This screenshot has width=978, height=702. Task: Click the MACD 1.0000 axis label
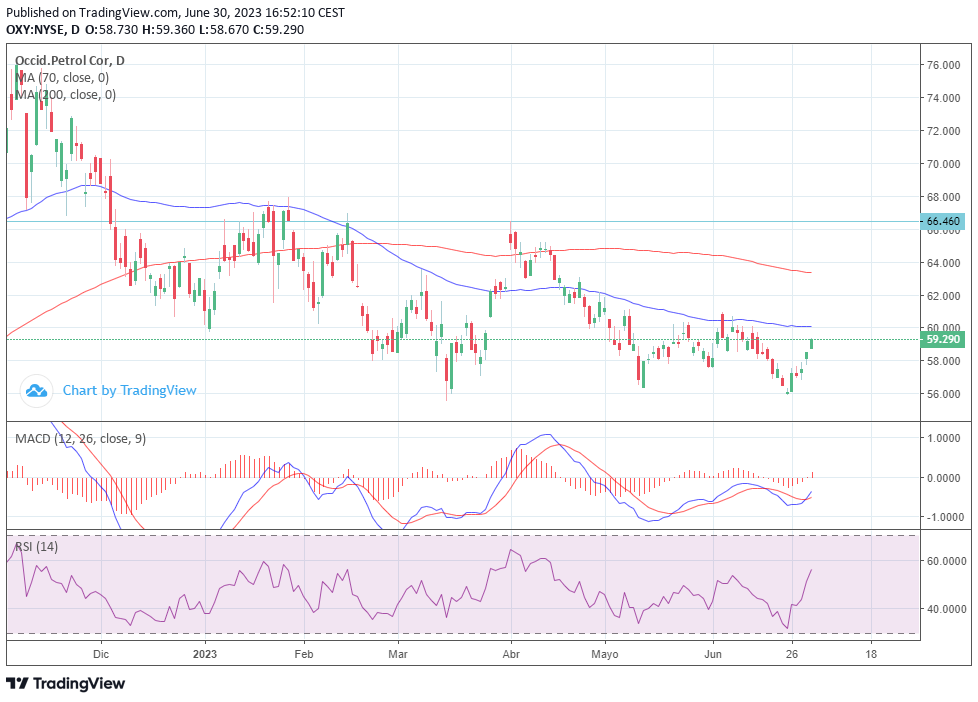tap(943, 438)
